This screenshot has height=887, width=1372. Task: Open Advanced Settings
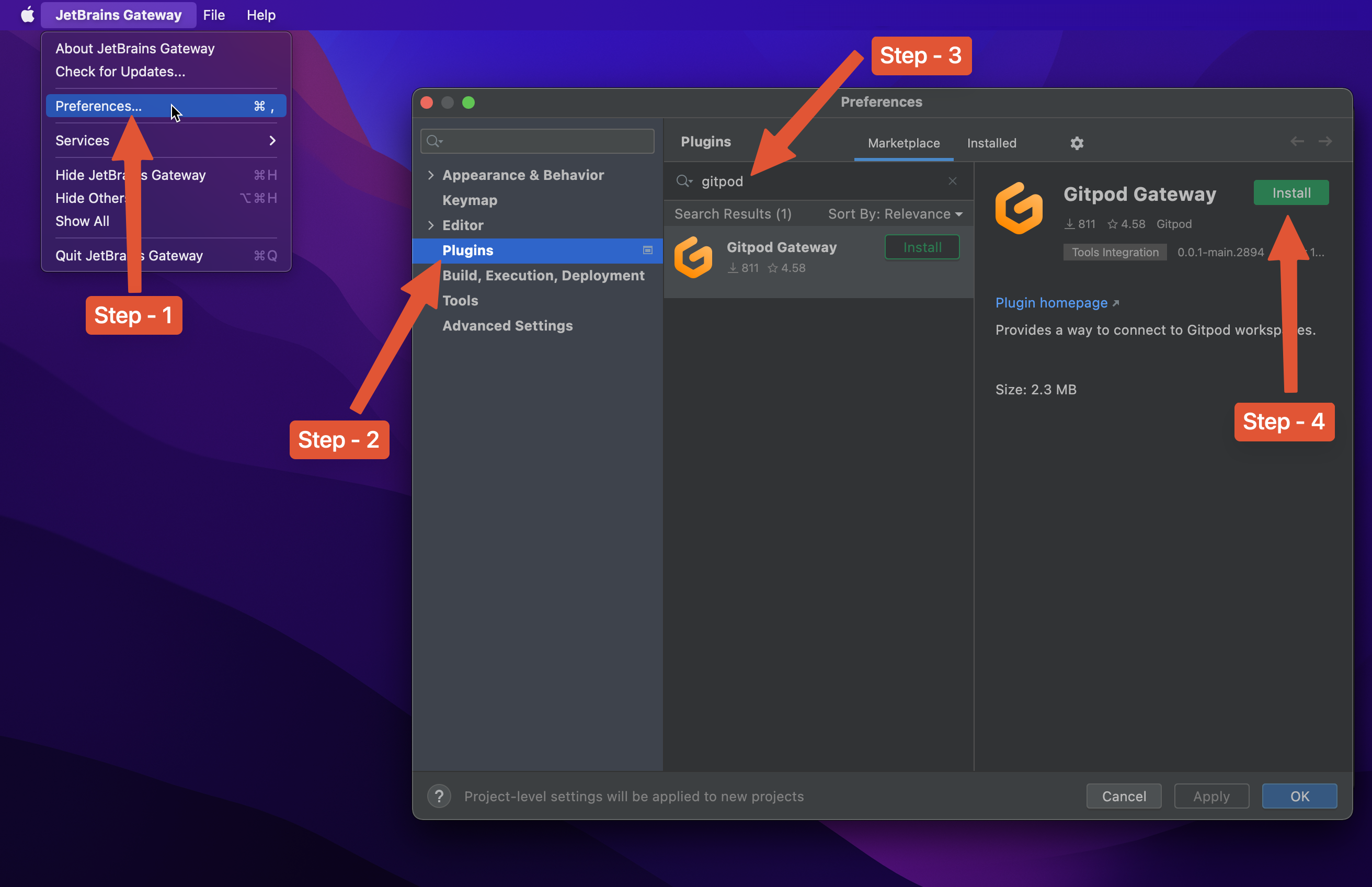click(536, 326)
